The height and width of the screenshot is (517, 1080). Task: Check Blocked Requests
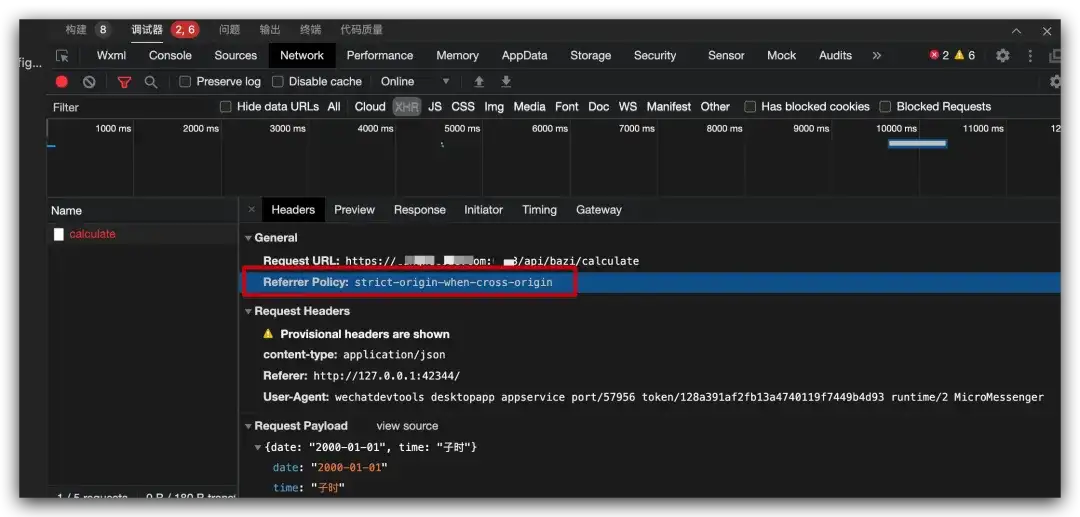tap(885, 107)
